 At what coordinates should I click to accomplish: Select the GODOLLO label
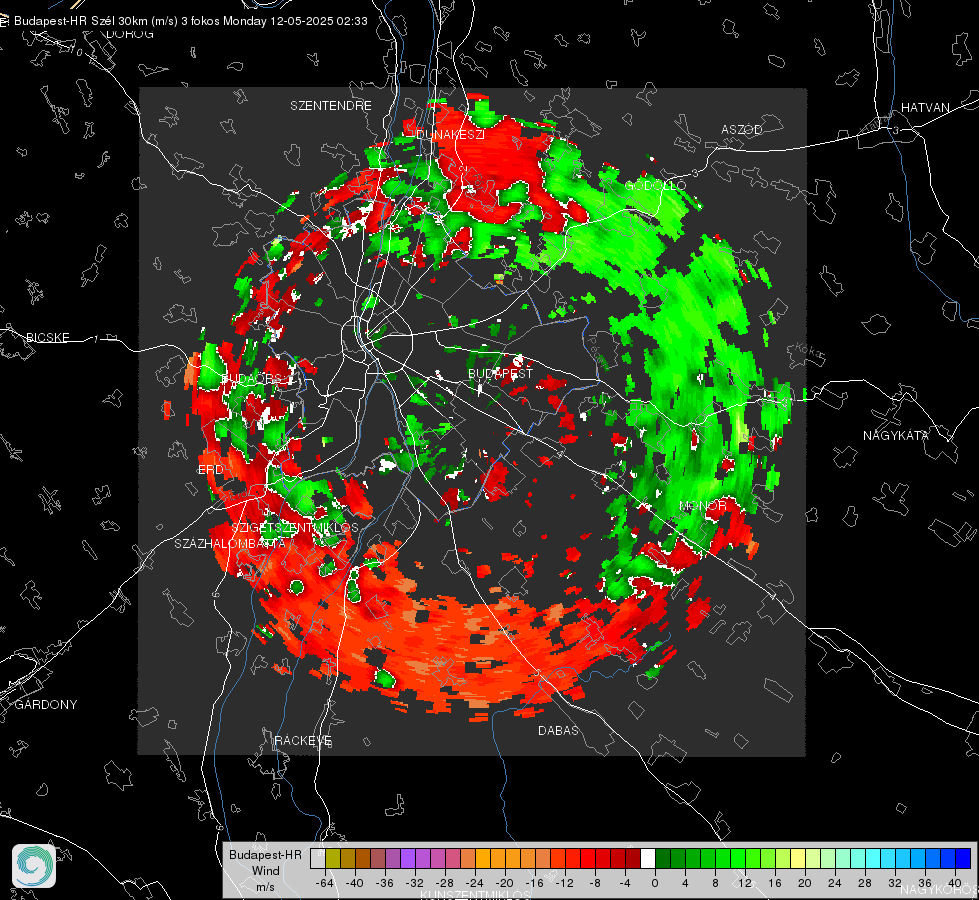[655, 185]
